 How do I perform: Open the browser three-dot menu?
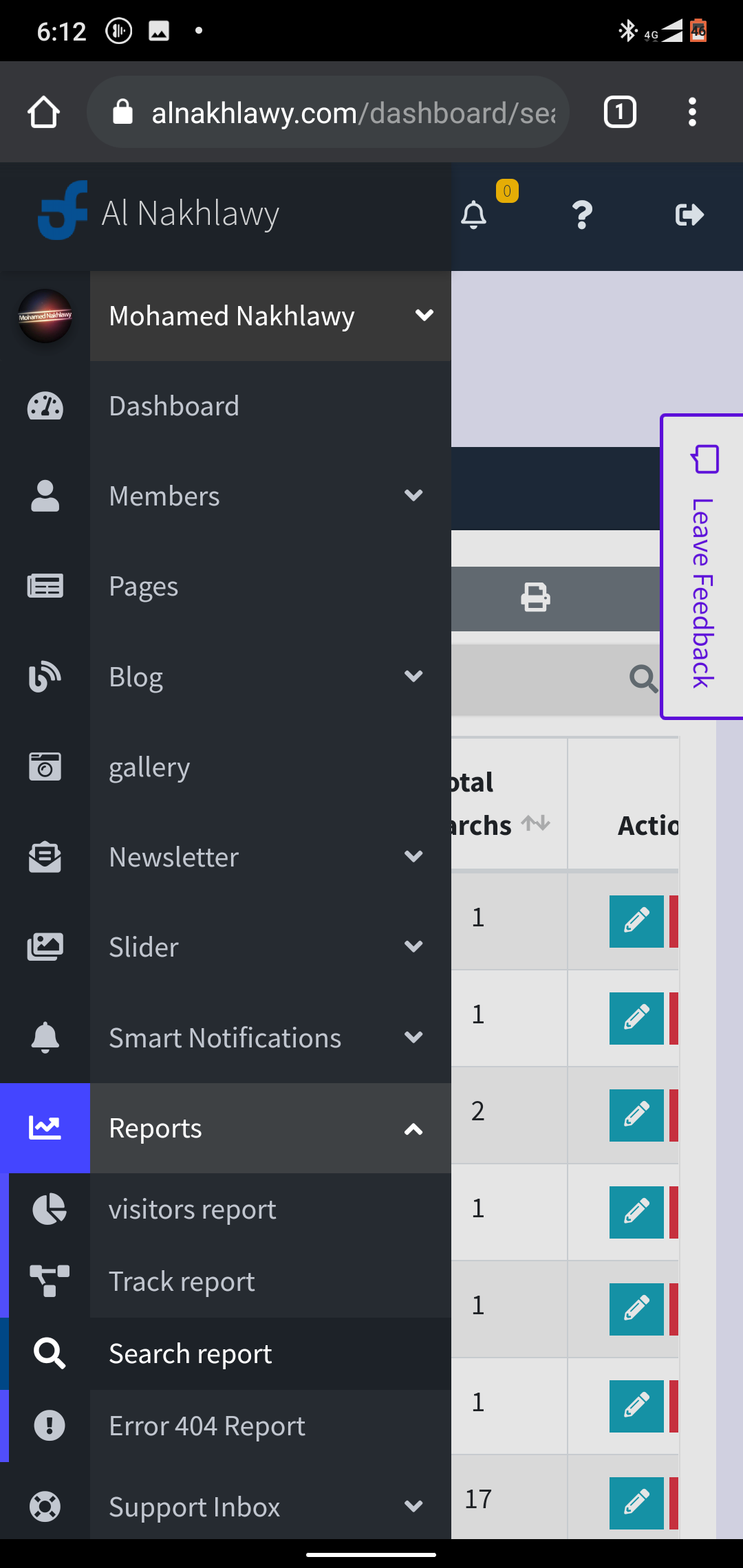692,112
